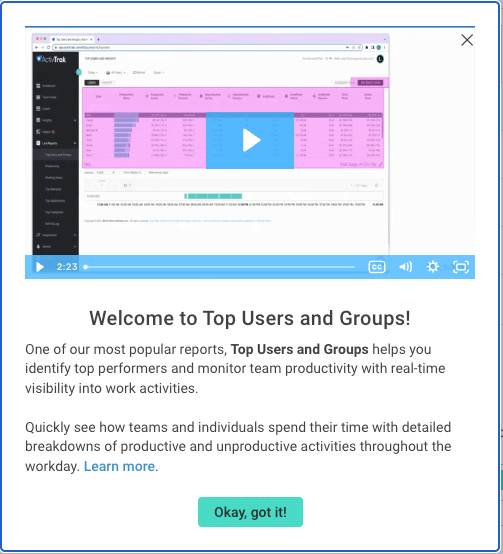Open the Today date dropdown in preview
Viewport: 503px width, 554px height.
93,72
